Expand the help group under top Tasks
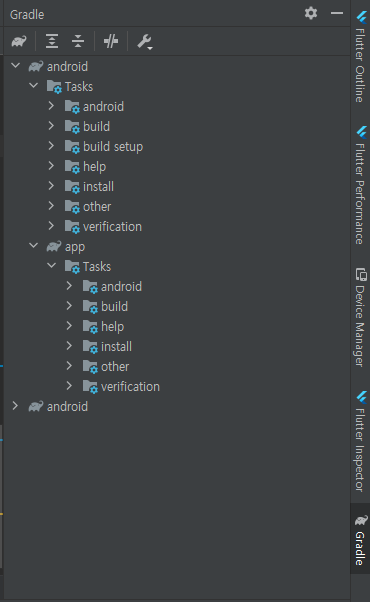Viewport: 370px width, 602px height. pyautogui.click(x=51, y=165)
